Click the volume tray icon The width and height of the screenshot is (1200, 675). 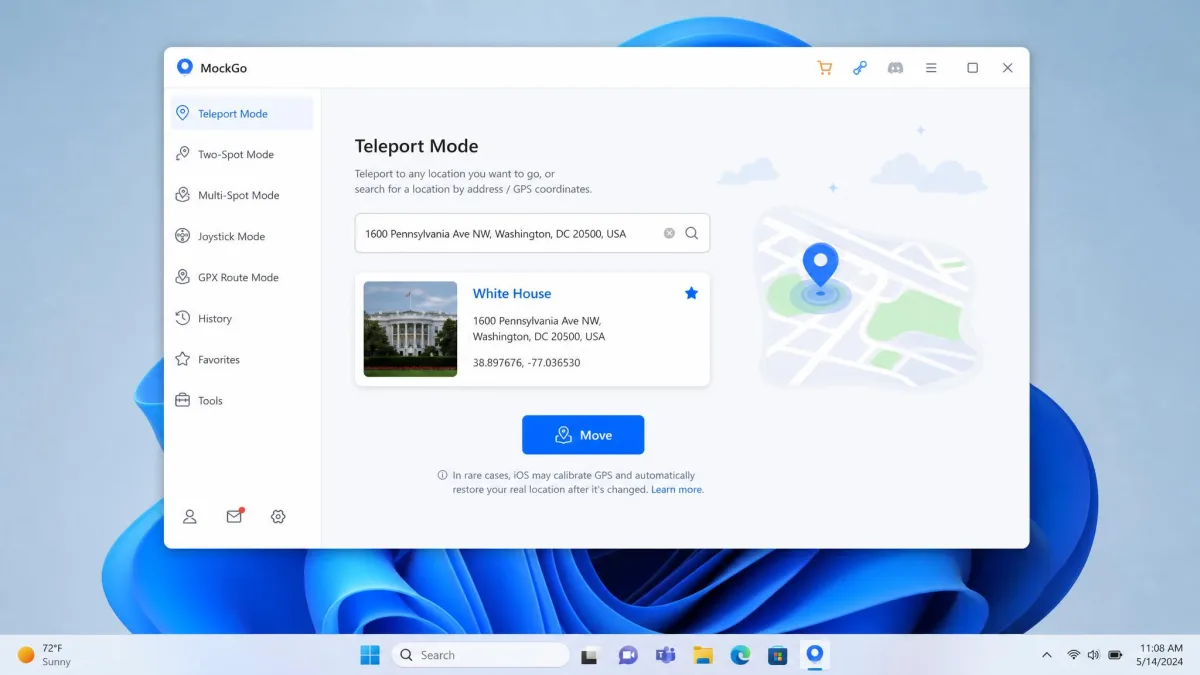click(1093, 655)
